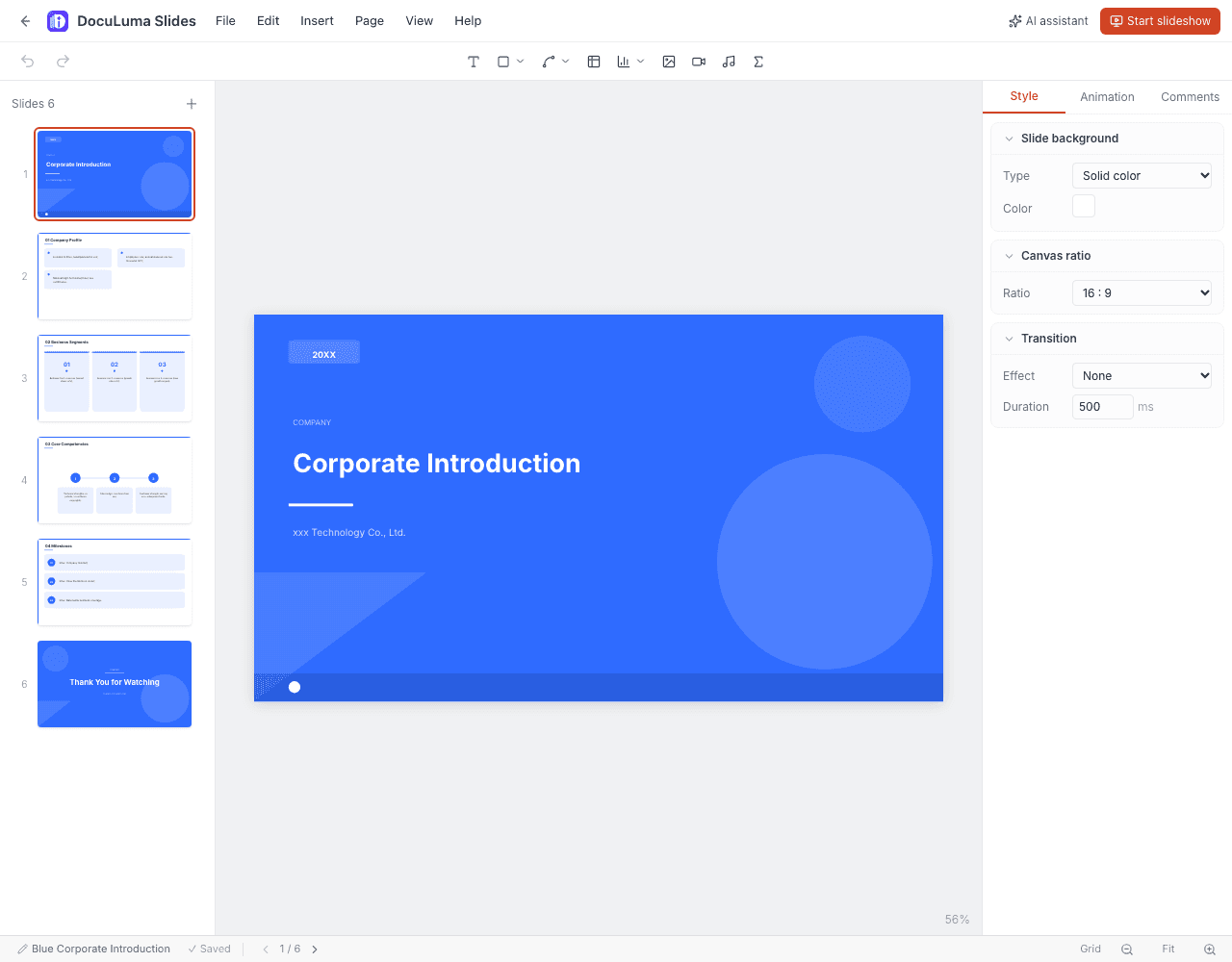Switch to the Animation tab
Viewport: 1232px width, 962px height.
[1107, 97]
